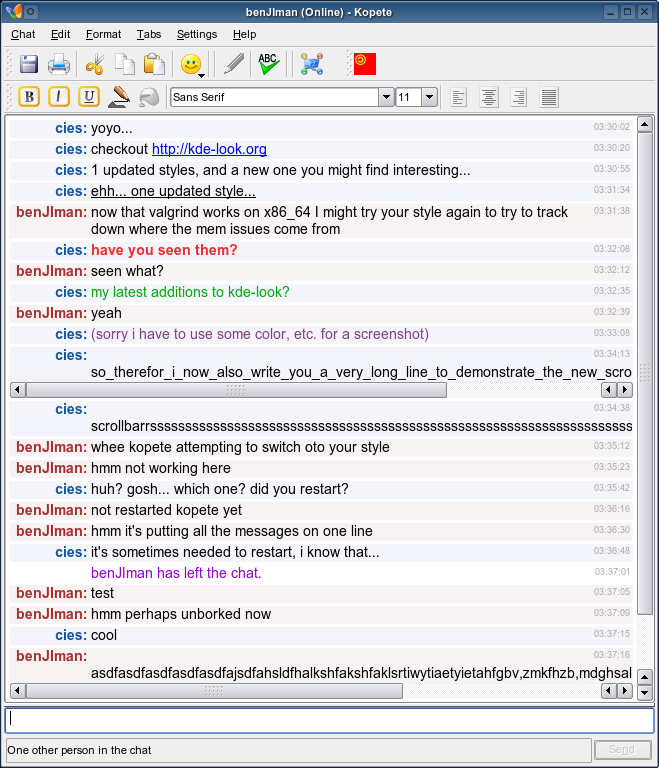Align text right
This screenshot has width=659, height=768.
pyautogui.click(x=518, y=97)
